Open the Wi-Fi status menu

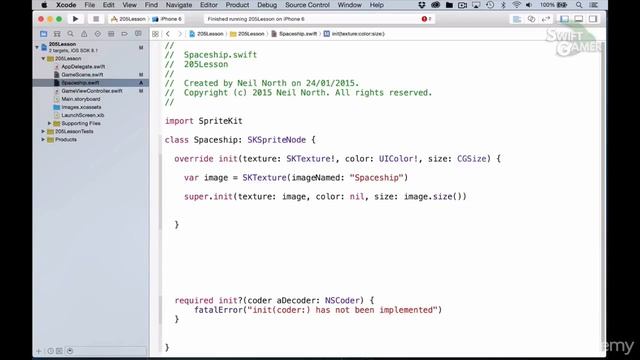coord(516,5)
